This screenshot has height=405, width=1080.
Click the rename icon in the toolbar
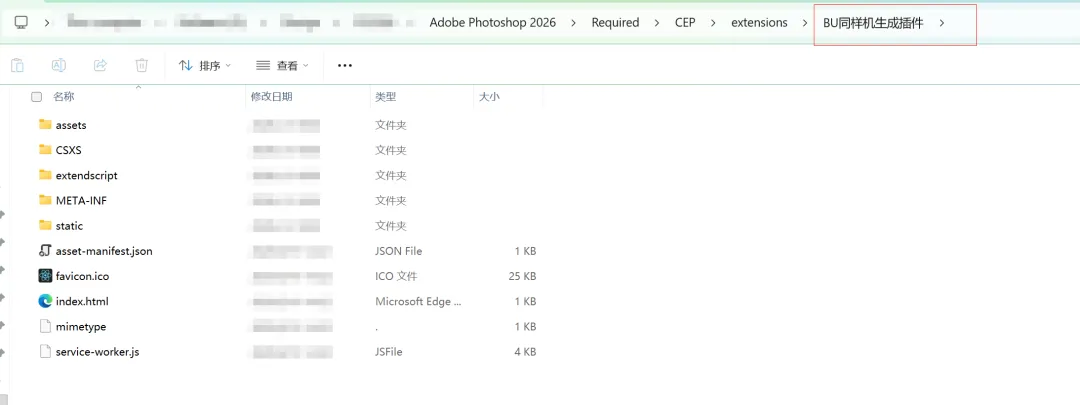click(59, 65)
